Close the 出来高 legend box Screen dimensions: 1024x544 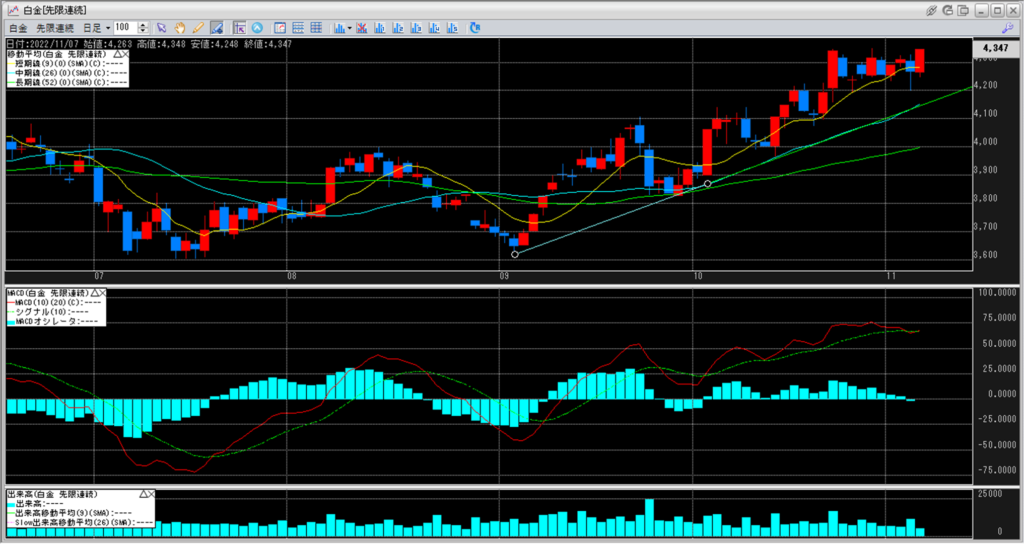pos(152,494)
